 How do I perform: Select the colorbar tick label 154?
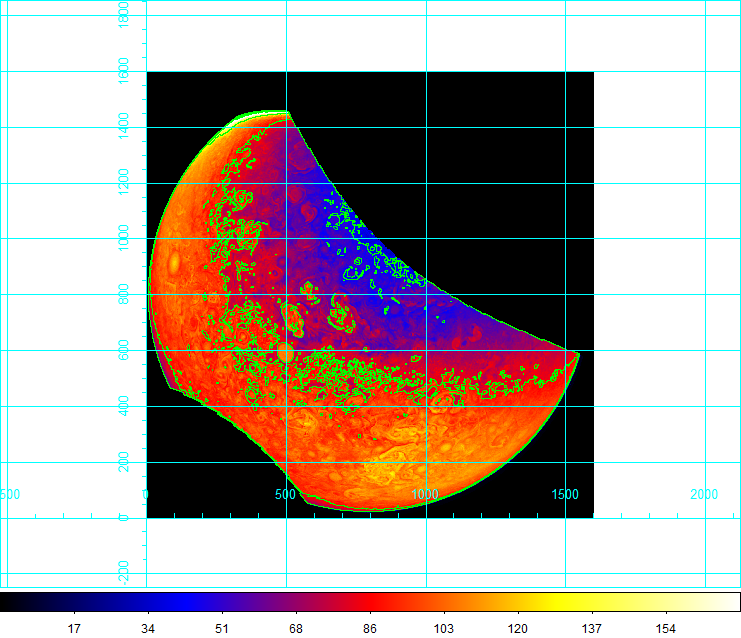coord(666,628)
